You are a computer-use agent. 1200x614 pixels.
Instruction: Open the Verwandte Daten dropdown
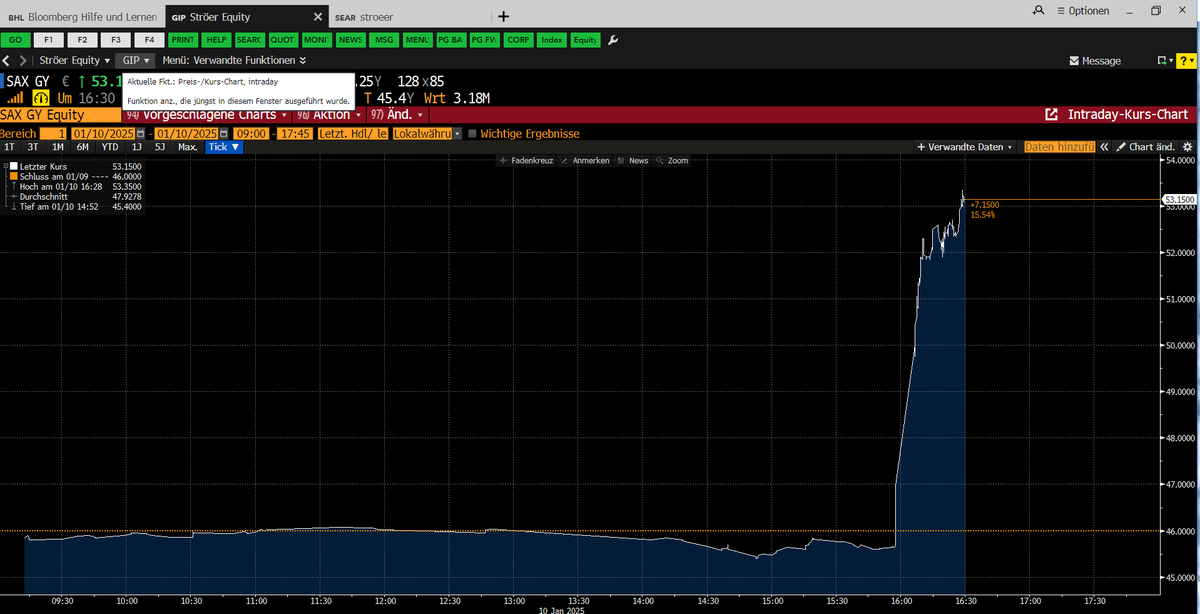click(964, 146)
